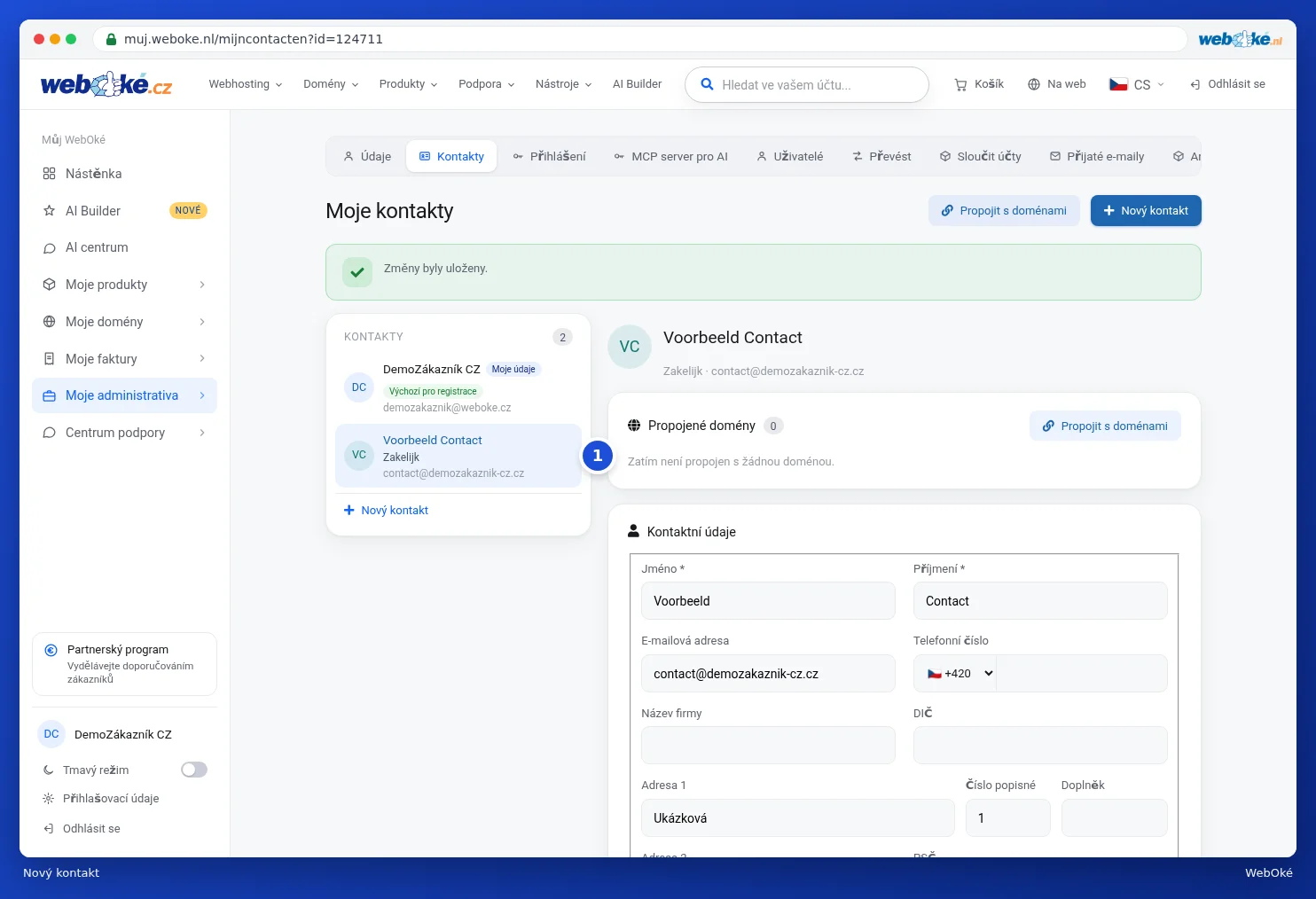Viewport: 1316px width, 899px height.
Task: Open the +420 phone prefix dropdown
Action: coord(955,674)
